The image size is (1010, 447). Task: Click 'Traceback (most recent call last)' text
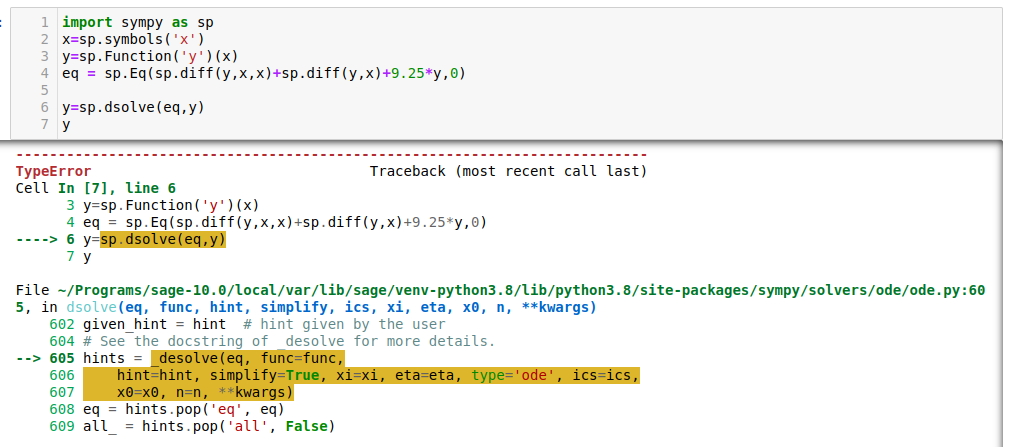pyautogui.click(x=508, y=171)
